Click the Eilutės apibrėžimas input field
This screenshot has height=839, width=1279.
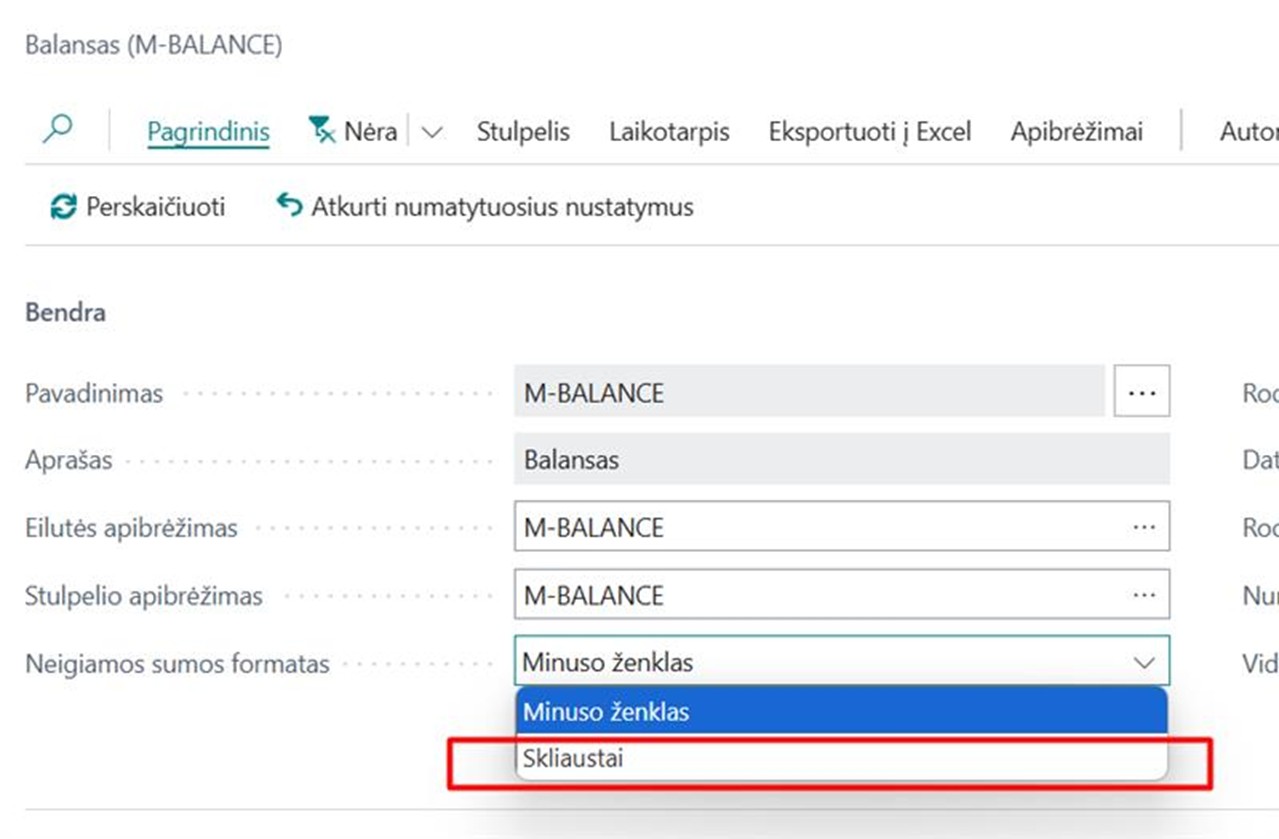[x=842, y=527]
